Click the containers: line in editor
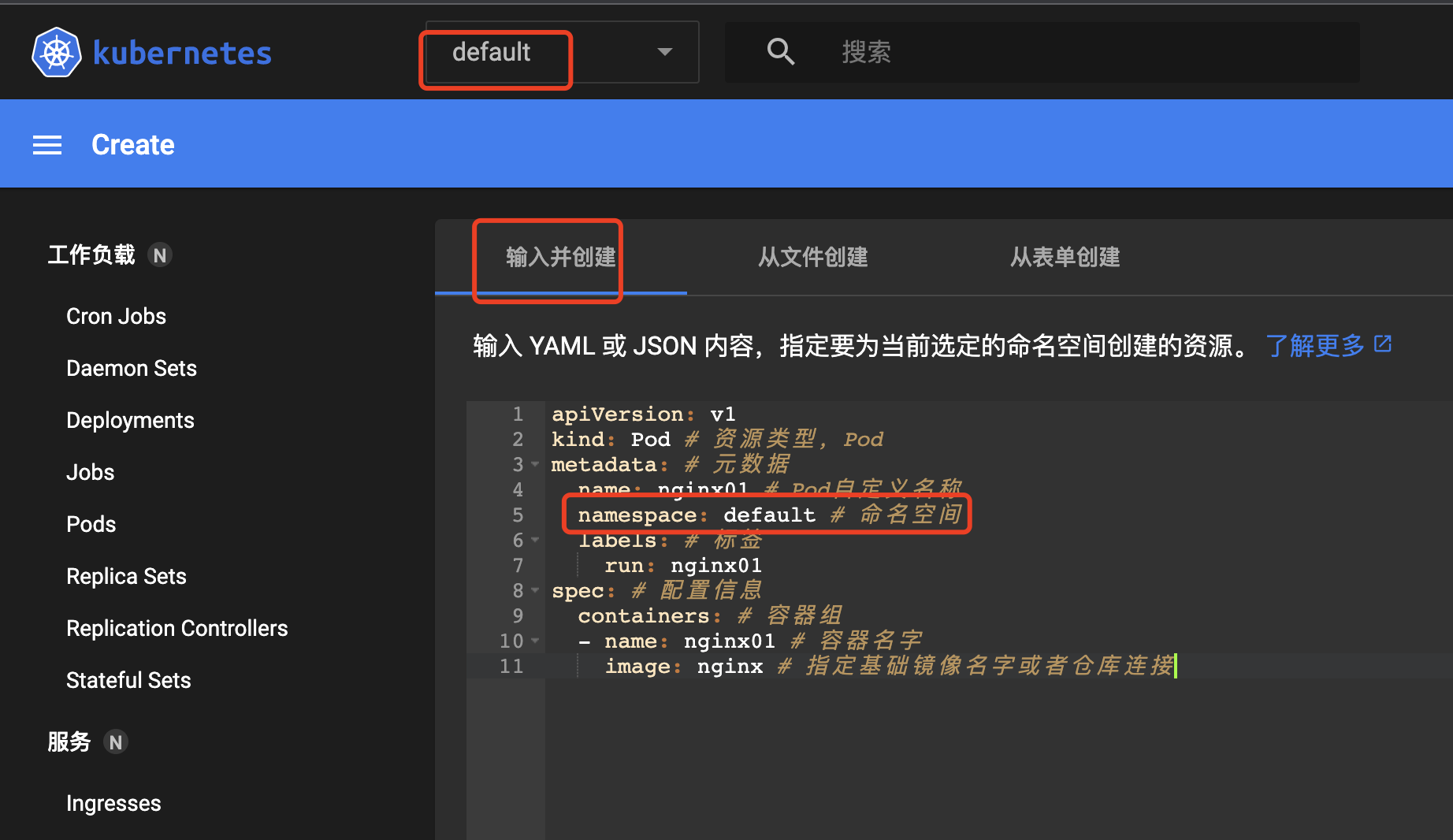The height and width of the screenshot is (840, 1453). point(709,616)
